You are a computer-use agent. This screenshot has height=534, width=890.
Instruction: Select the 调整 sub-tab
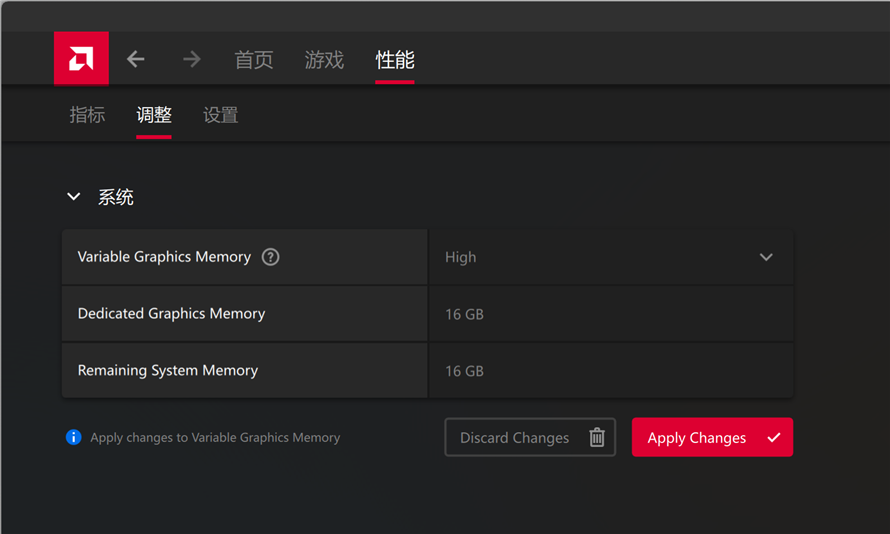tap(154, 115)
